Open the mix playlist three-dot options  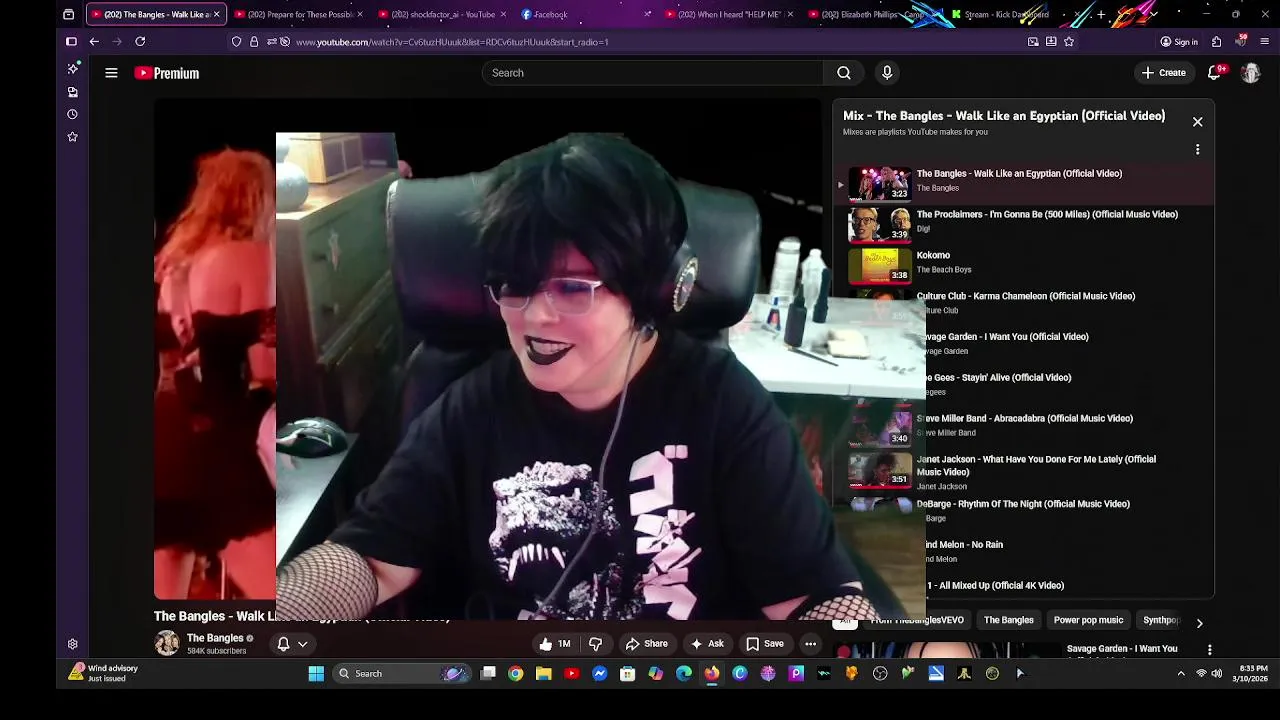[1197, 150]
